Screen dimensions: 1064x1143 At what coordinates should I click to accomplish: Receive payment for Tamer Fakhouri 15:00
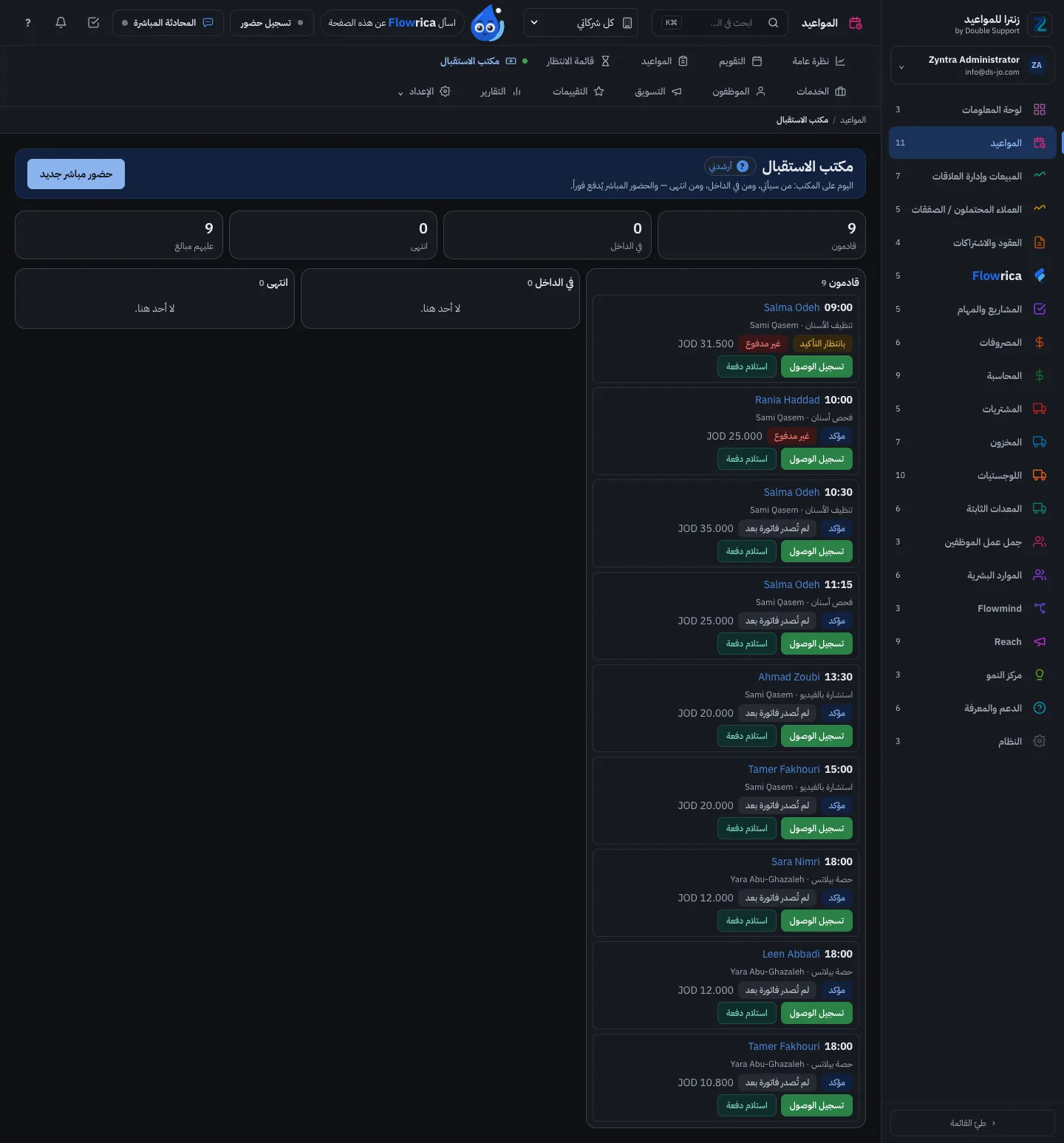(746, 828)
